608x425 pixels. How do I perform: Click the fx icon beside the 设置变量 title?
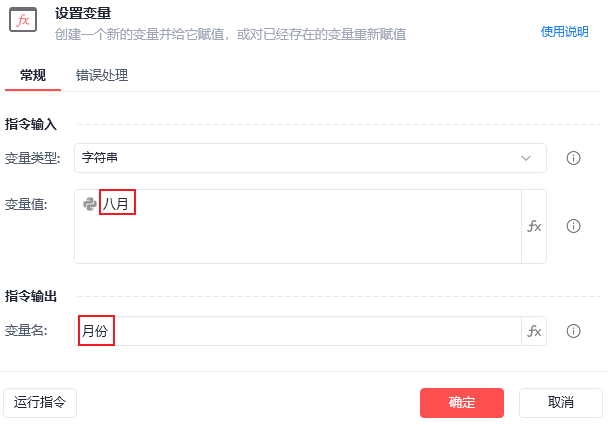[x=24, y=21]
